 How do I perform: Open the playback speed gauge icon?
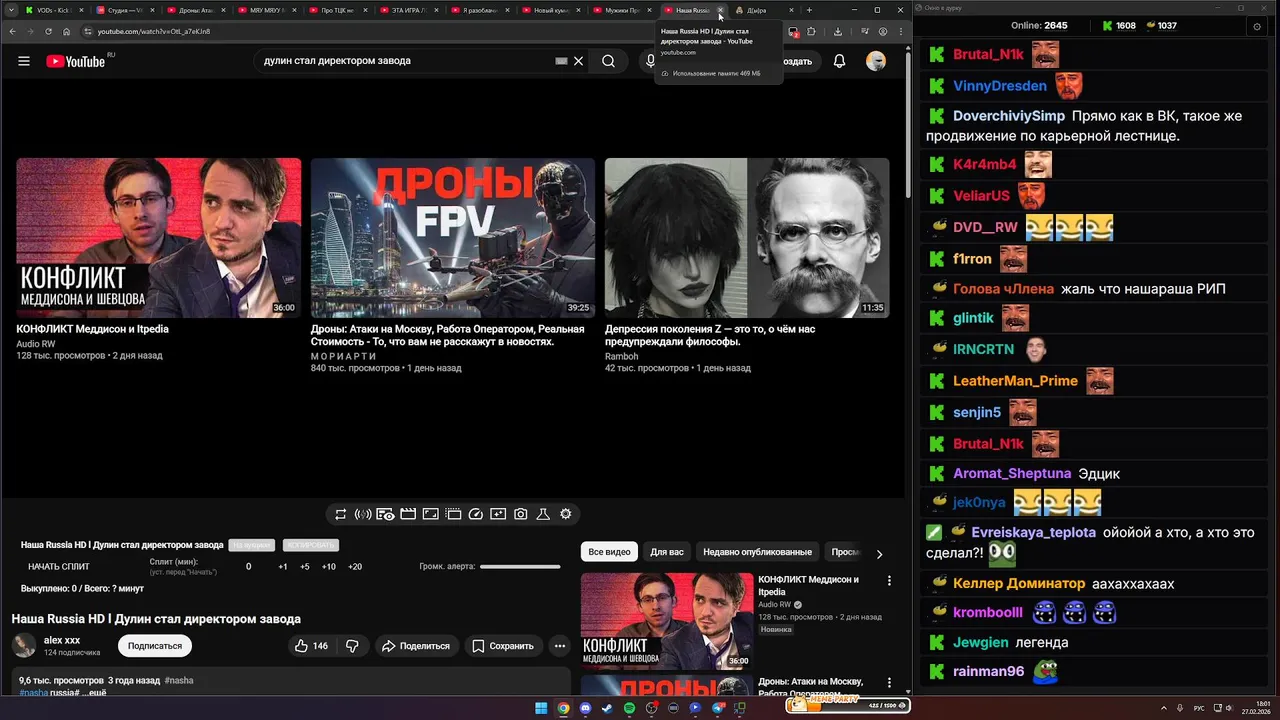(476, 514)
